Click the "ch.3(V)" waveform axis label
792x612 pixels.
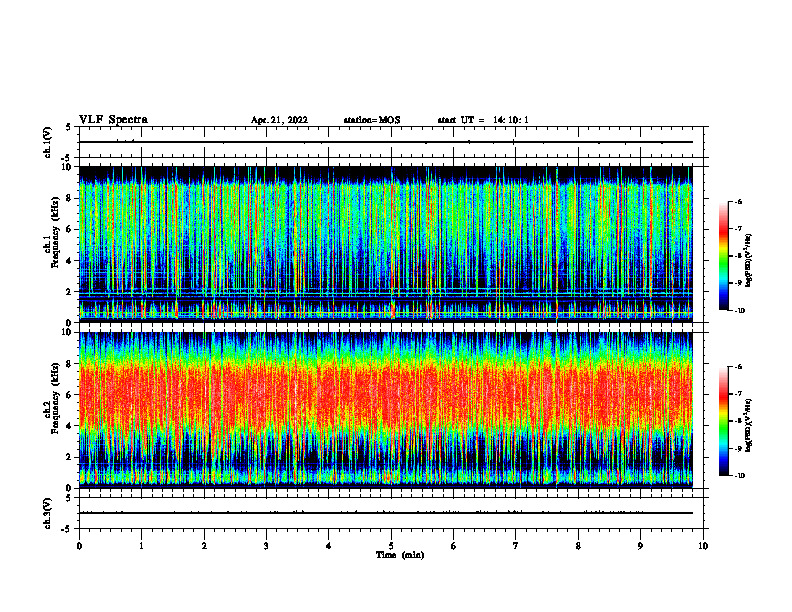48,513
